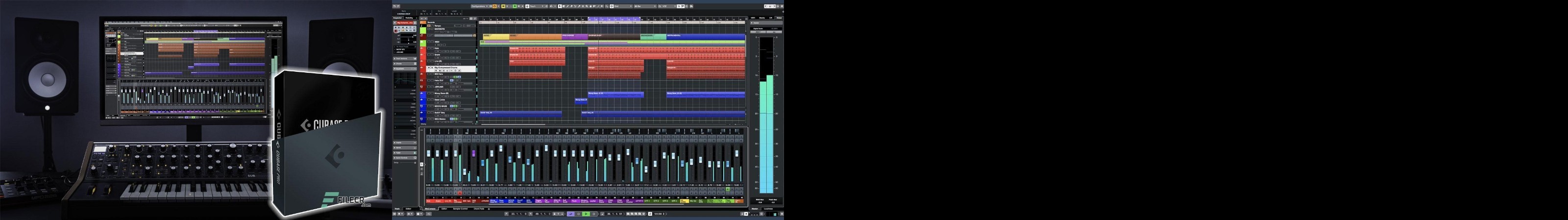The height and width of the screenshot is (220, 1568).
Task: Select the Draw pencil tool
Action: (x=567, y=6)
